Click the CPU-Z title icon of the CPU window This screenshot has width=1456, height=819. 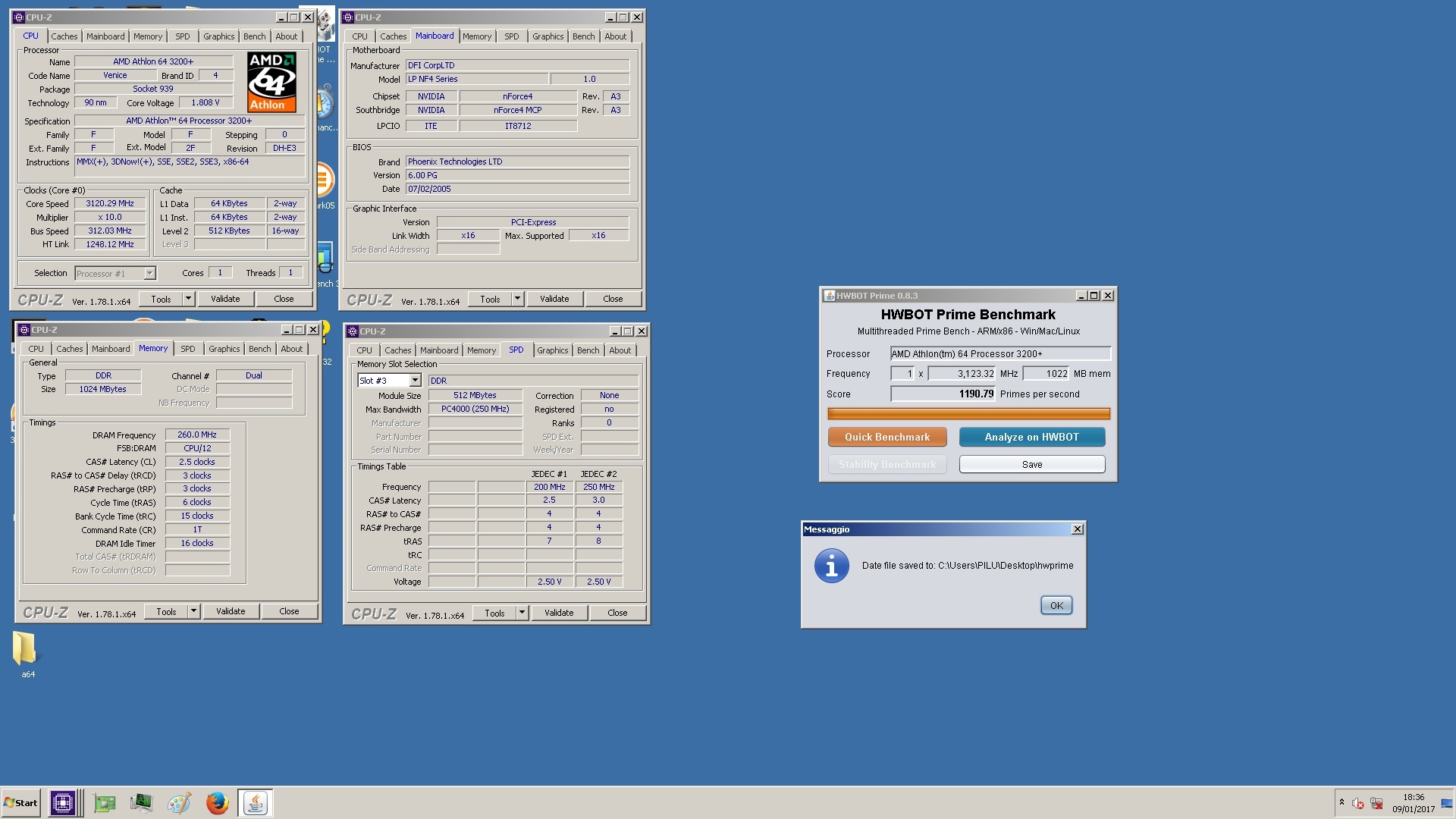(19, 17)
